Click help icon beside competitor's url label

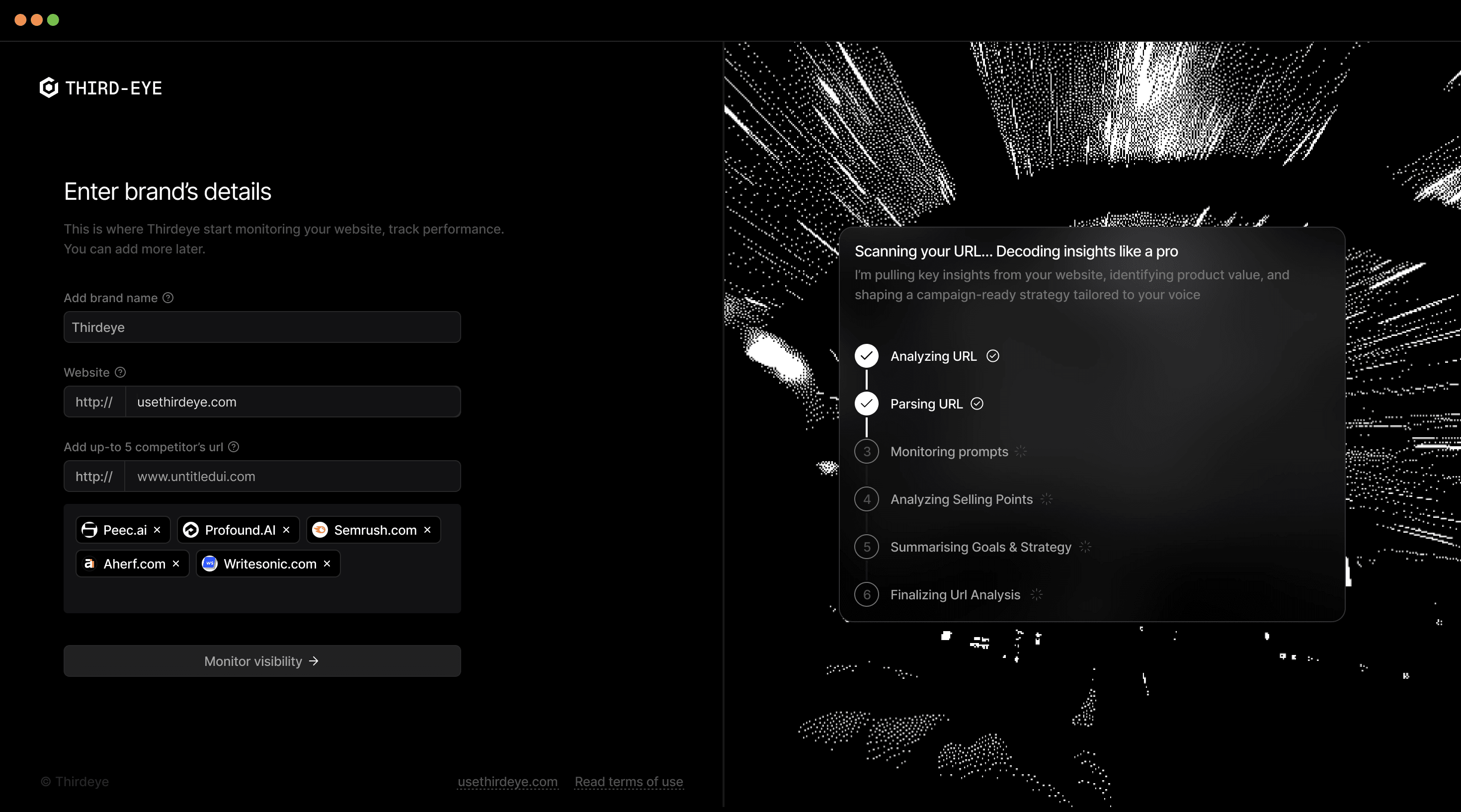pos(234,447)
